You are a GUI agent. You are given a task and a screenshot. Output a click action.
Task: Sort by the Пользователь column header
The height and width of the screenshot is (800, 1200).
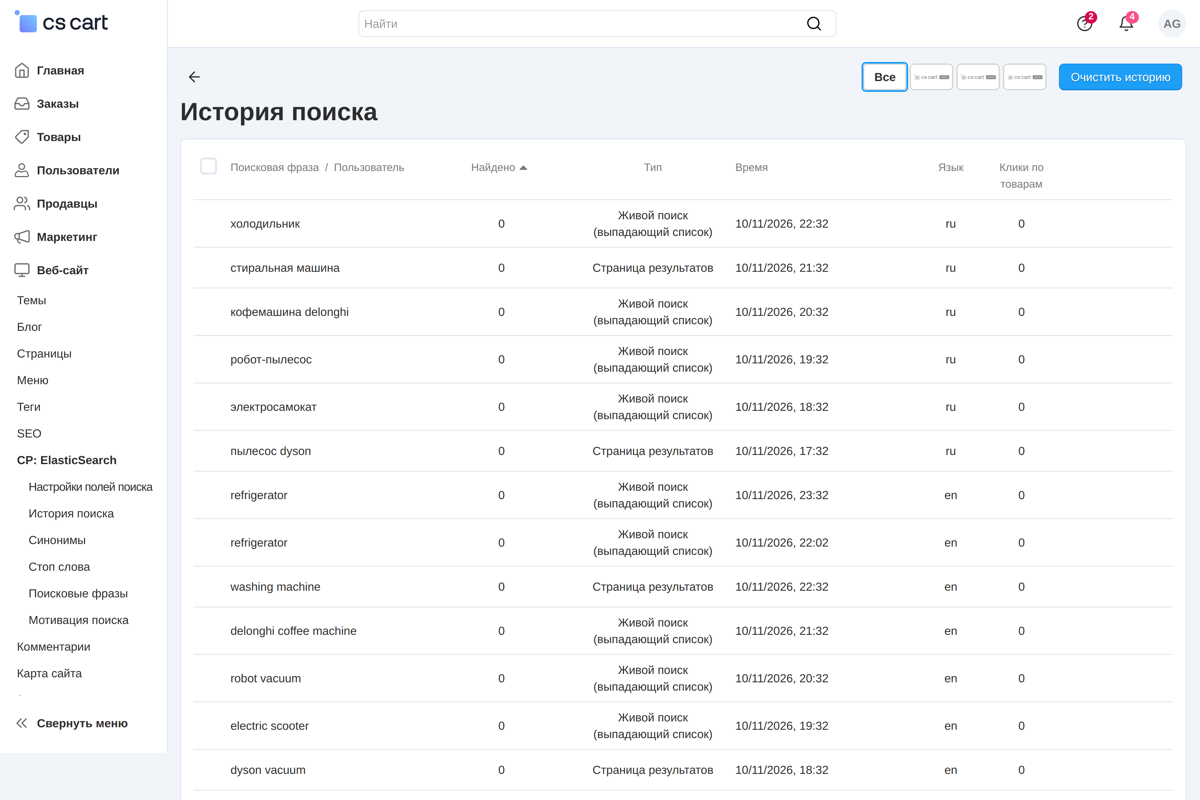point(369,168)
